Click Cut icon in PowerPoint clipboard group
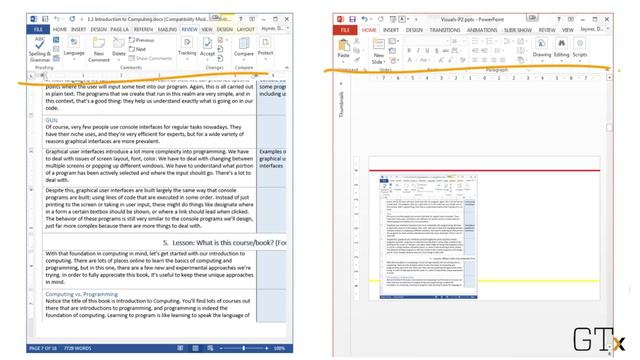Viewport: 640px width, 360px height. point(356,41)
